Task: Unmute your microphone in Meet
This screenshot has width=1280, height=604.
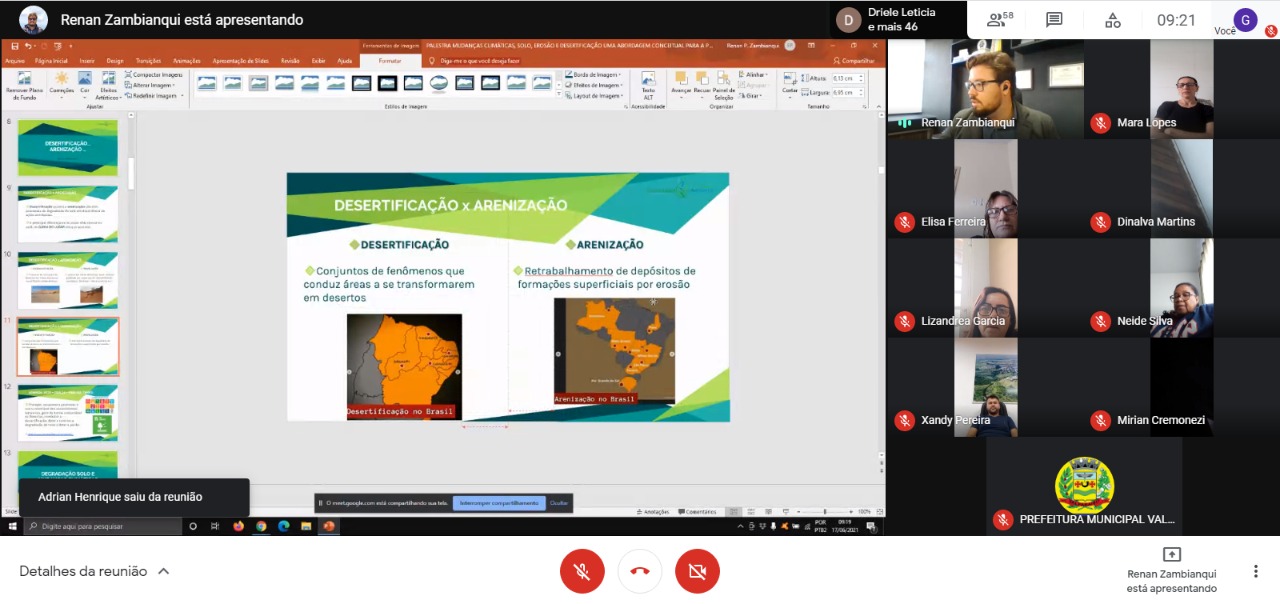Action: [x=582, y=572]
